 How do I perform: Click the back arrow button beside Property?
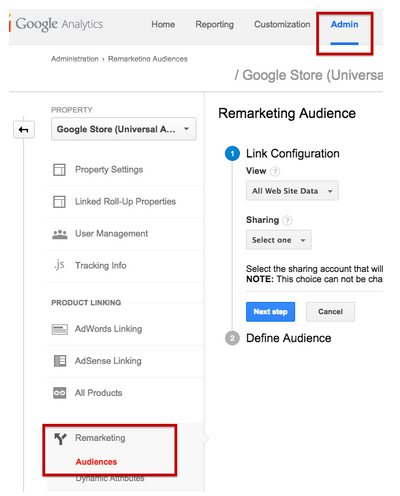24,129
